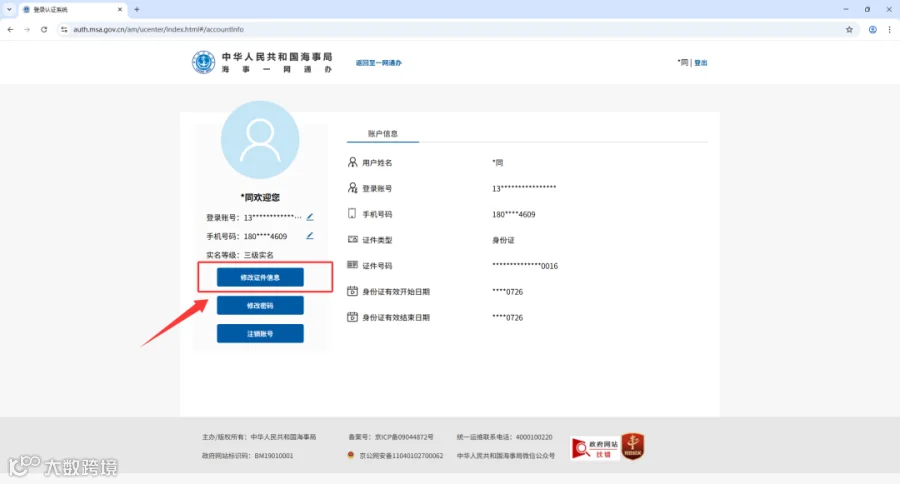Click the 身份证 certificate type value
The height and width of the screenshot is (484, 900).
click(503, 240)
